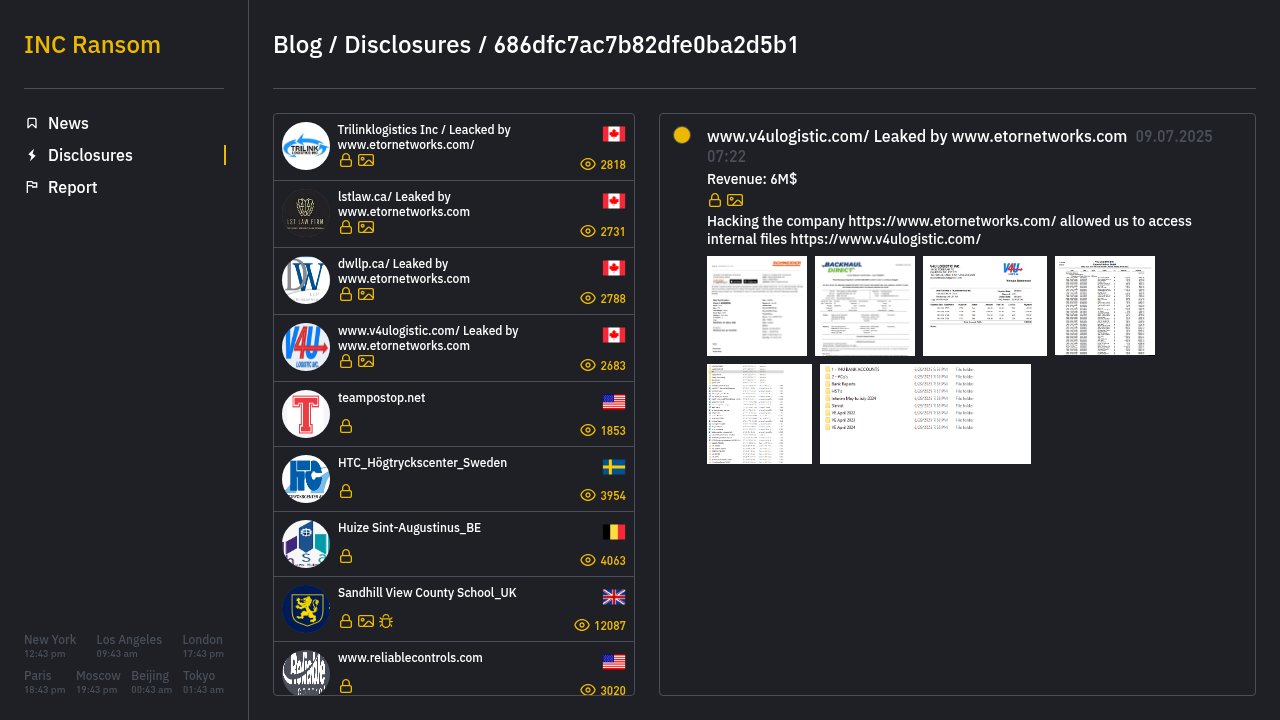Image resolution: width=1280 pixels, height=720 pixels.
Task: Click the Huize Sint-Augustinus logo avatar
Action: (306, 544)
